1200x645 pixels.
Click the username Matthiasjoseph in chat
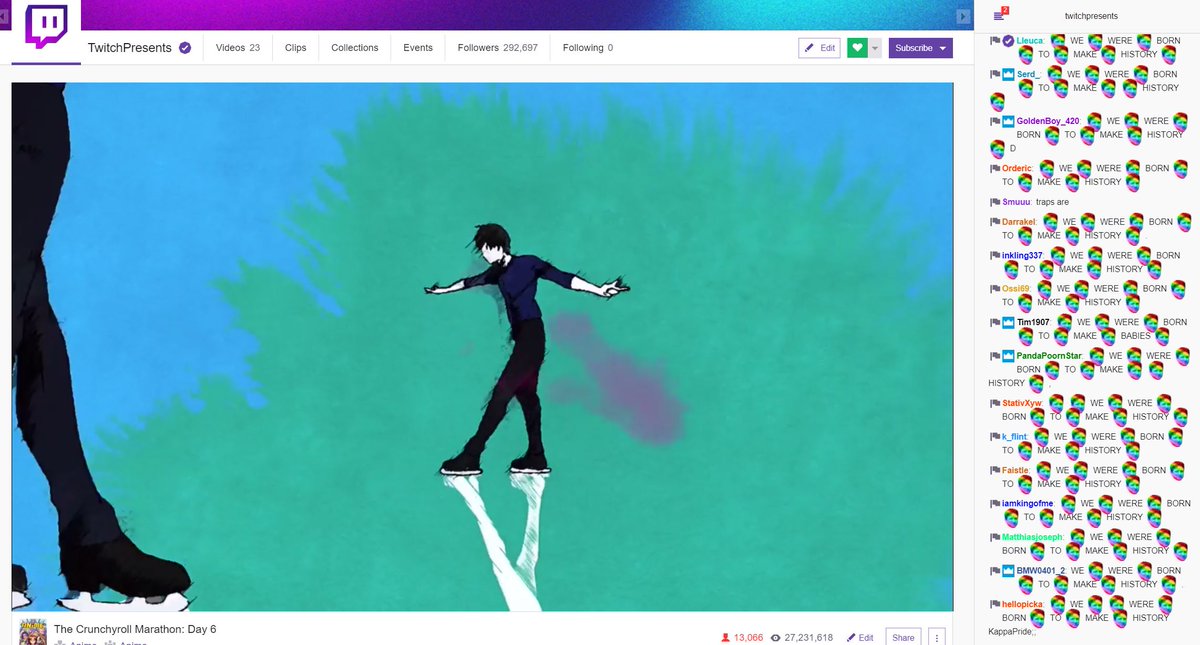point(1034,537)
